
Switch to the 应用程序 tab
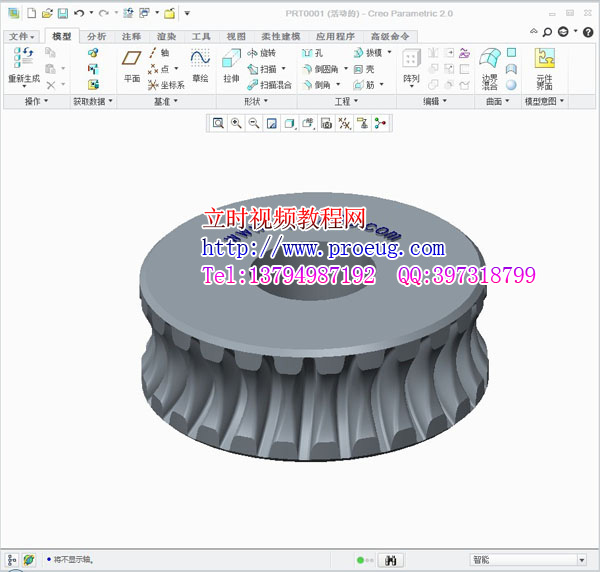pyautogui.click(x=335, y=36)
